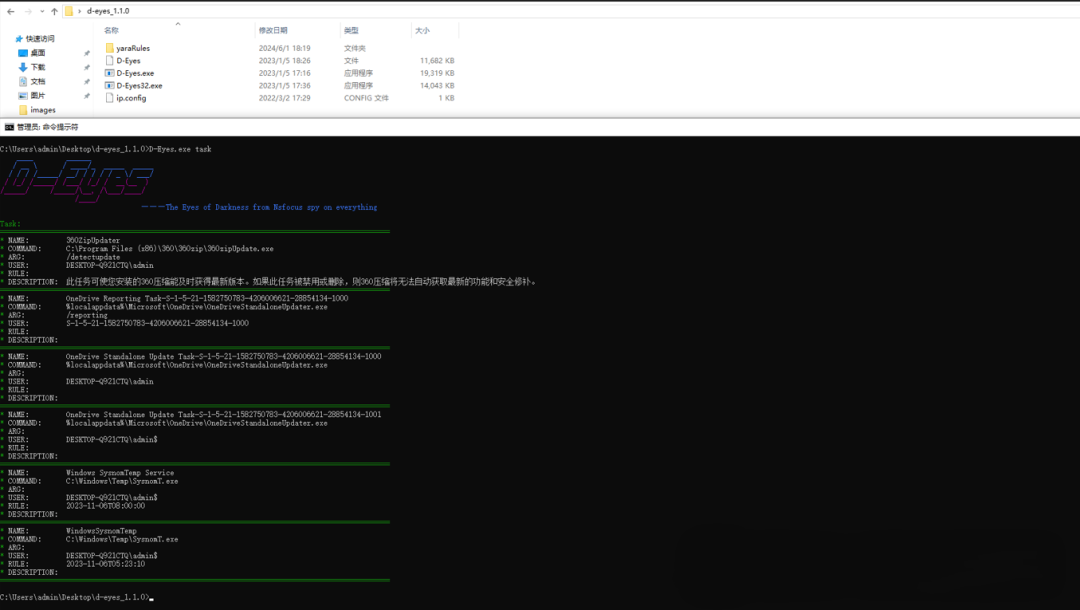Click the 360zipUpdate.exe command path

pos(169,249)
